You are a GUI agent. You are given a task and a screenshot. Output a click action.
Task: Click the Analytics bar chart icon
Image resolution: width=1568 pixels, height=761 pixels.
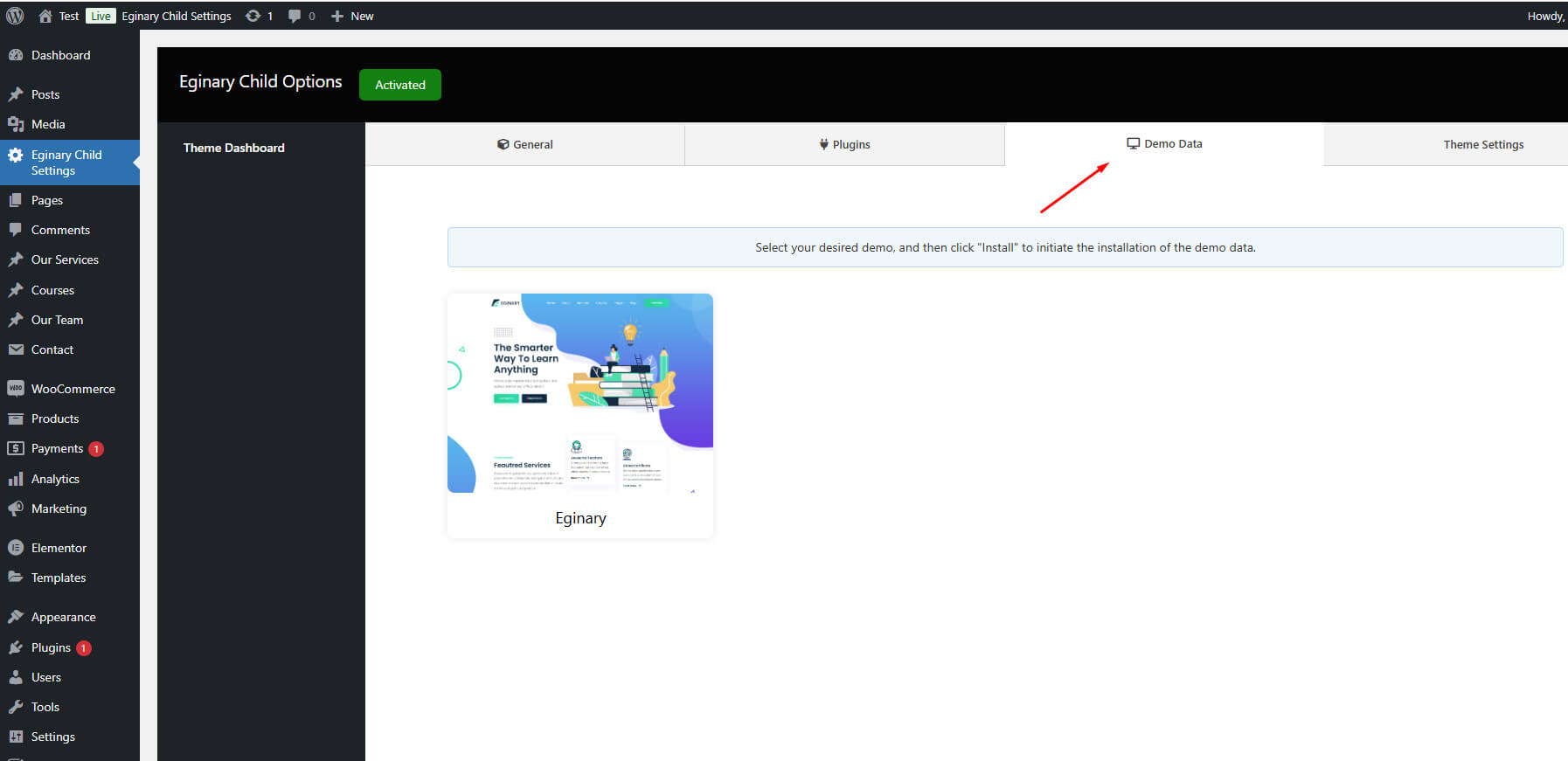click(x=16, y=479)
